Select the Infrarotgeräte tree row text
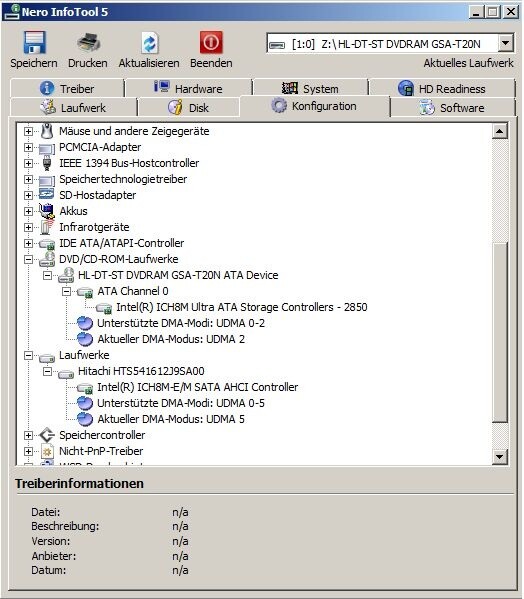The image size is (524, 599). tap(94, 227)
